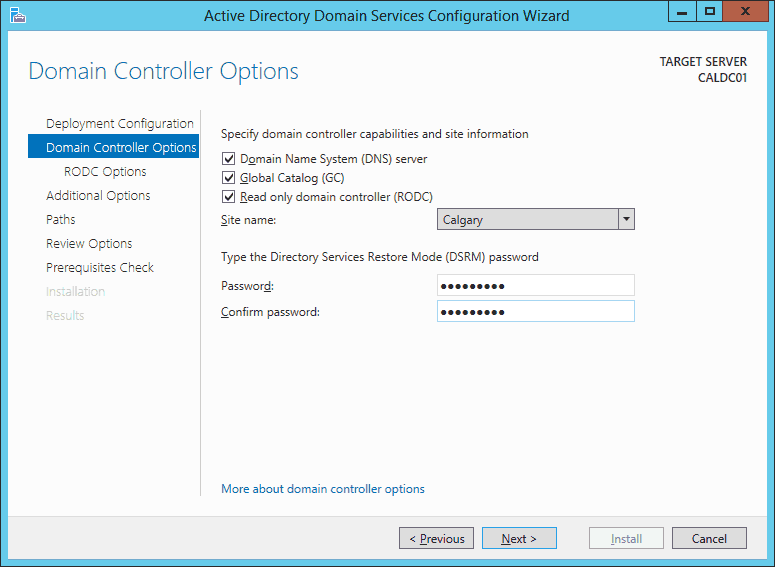Close the wizard with the X button

coord(745,11)
